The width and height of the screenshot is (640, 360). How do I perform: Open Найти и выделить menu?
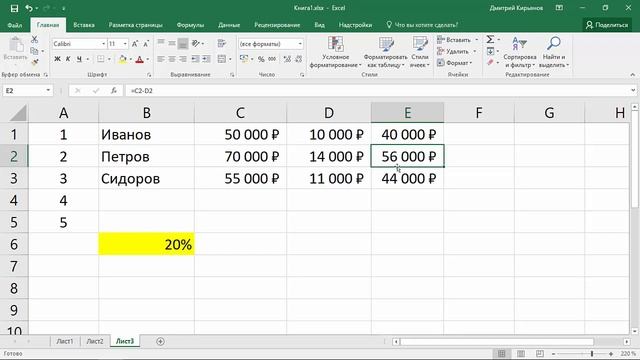[x=554, y=52]
